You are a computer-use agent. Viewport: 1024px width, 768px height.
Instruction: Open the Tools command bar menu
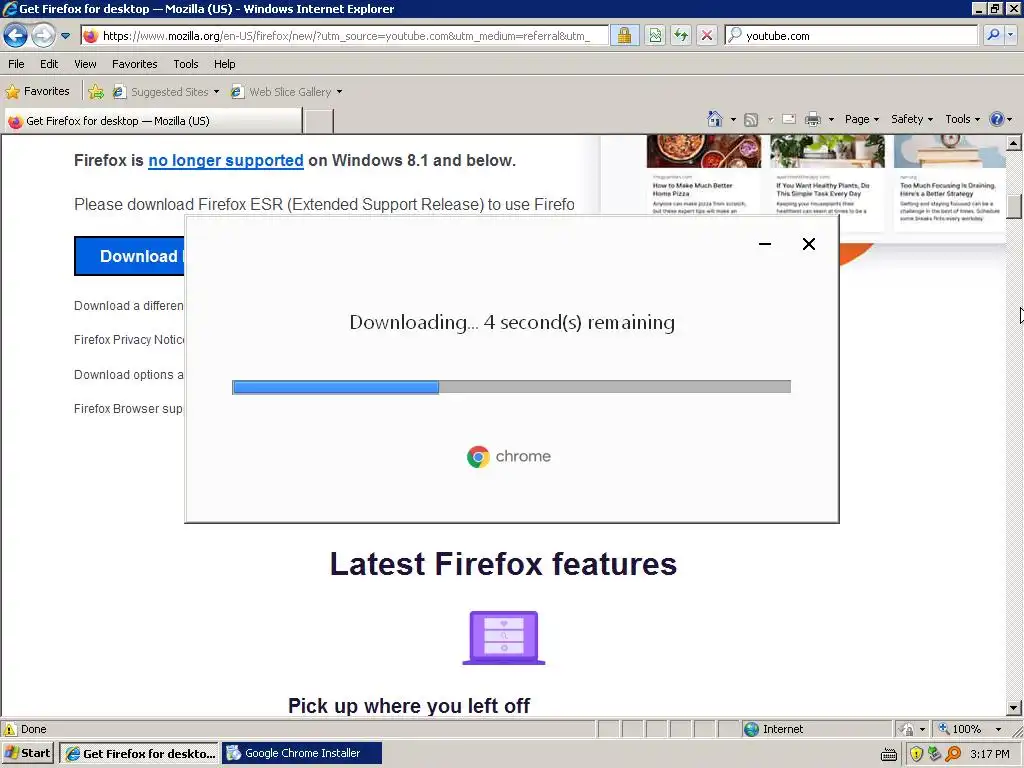tap(962, 120)
